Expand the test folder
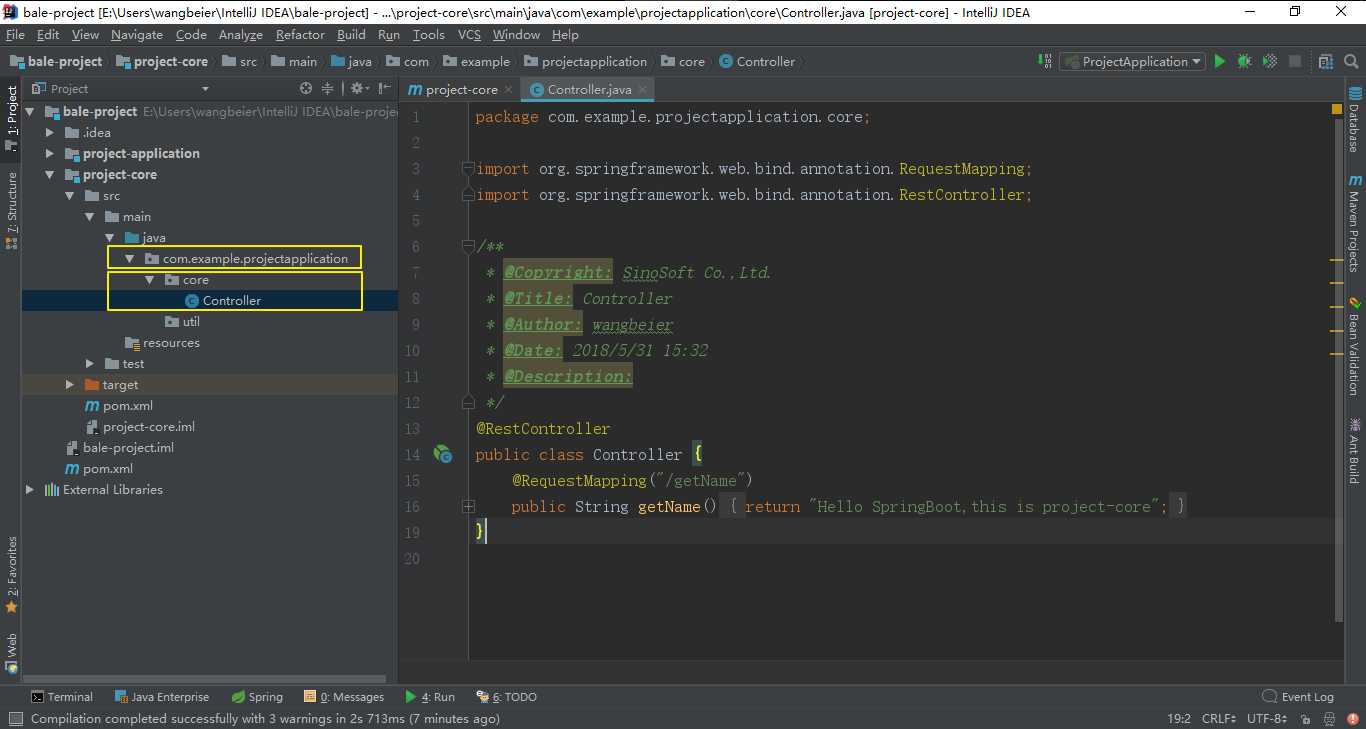This screenshot has height=729, width=1366. pos(90,364)
